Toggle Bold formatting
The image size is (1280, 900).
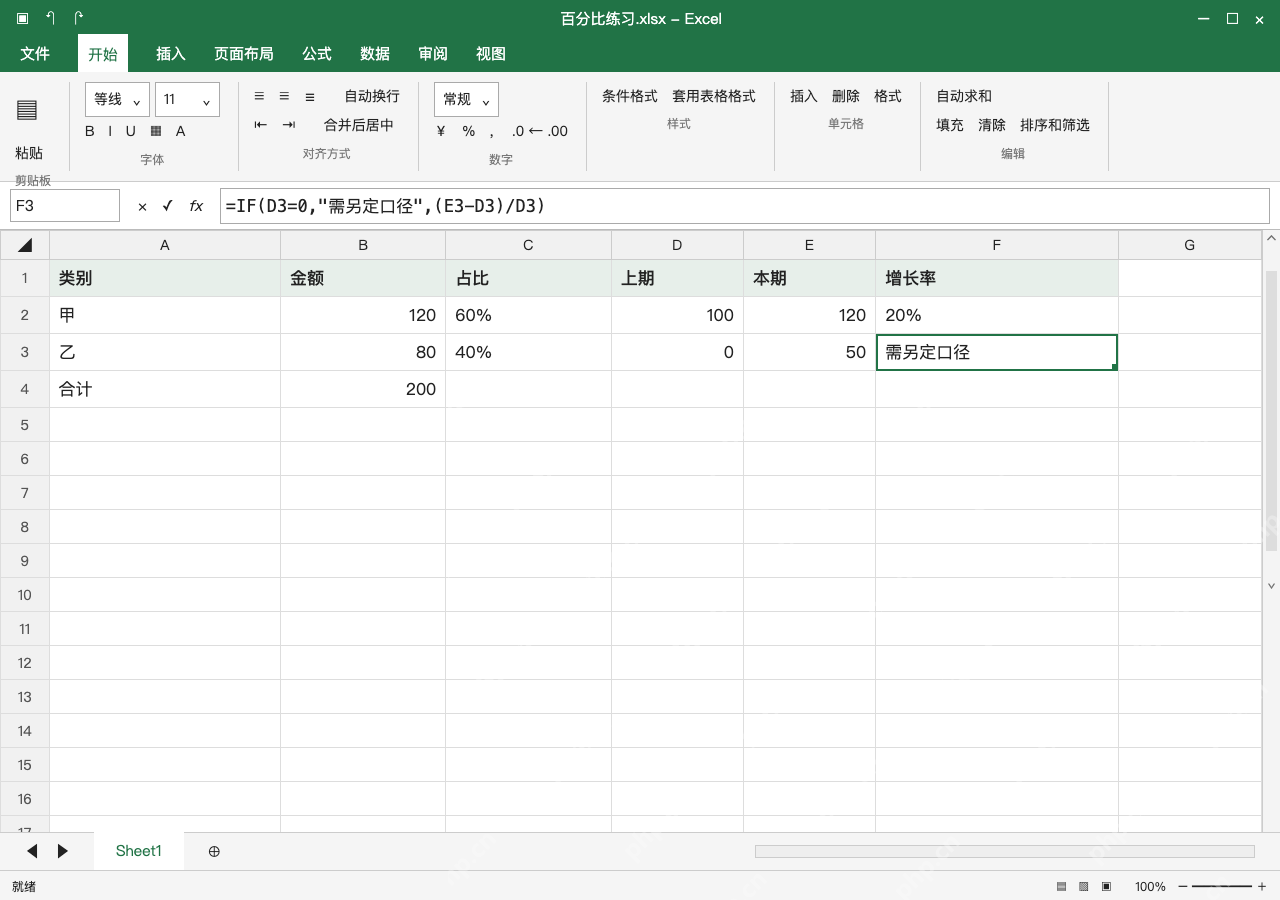(x=90, y=131)
